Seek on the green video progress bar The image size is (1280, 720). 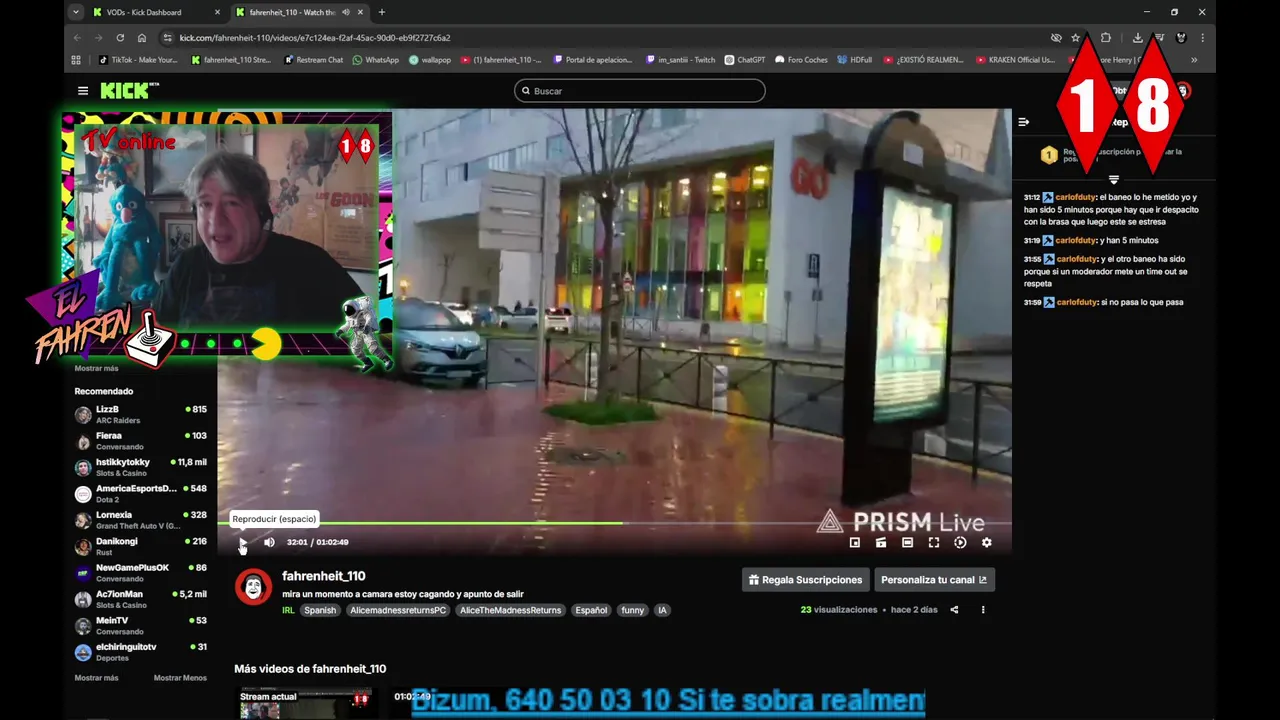614,523
